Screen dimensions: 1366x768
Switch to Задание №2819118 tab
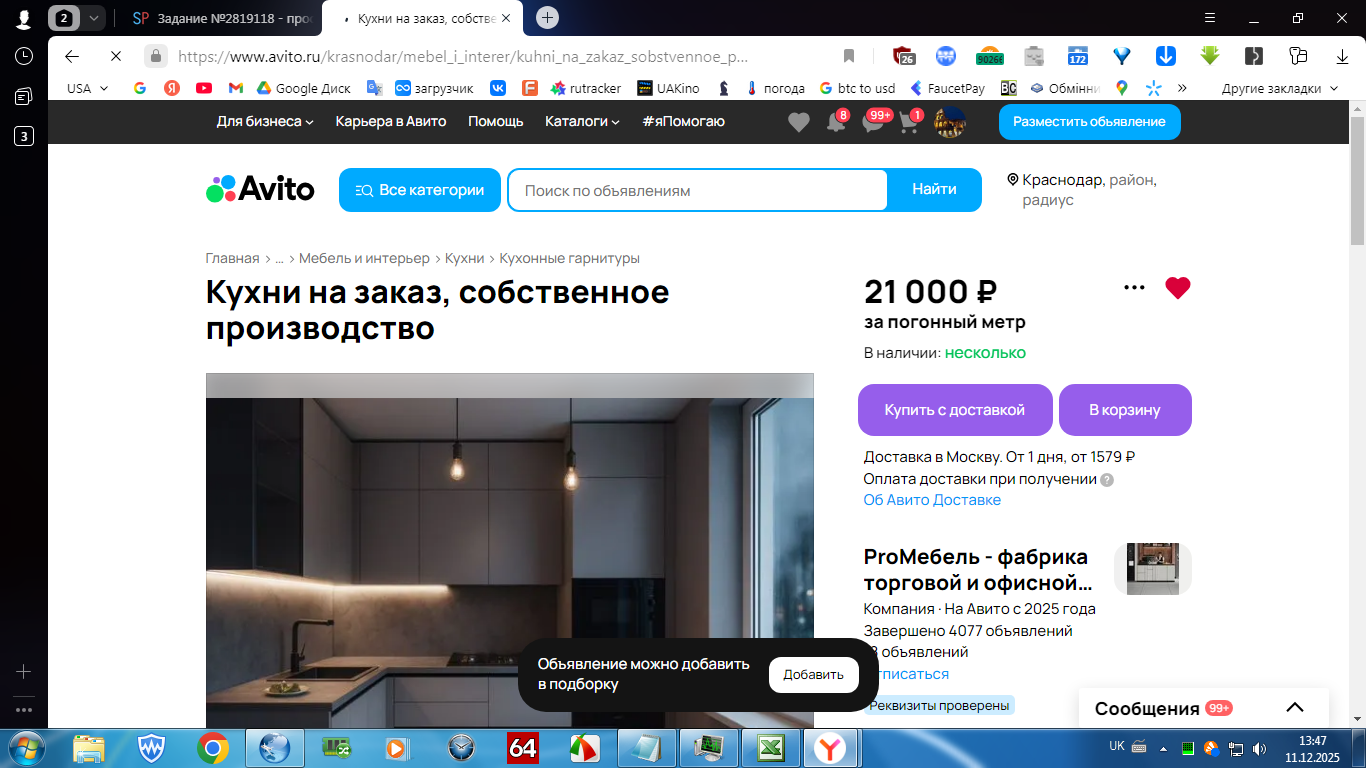(x=223, y=18)
